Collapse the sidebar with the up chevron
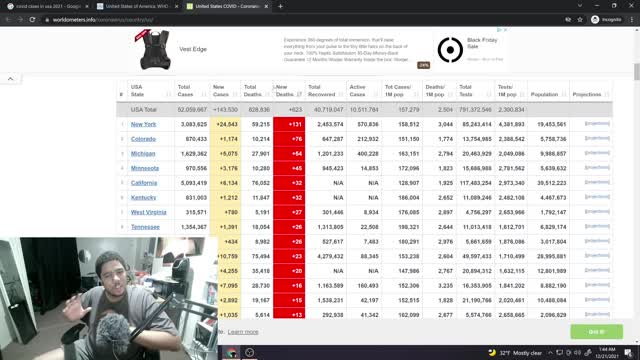640x360 pixels. (11, 78)
